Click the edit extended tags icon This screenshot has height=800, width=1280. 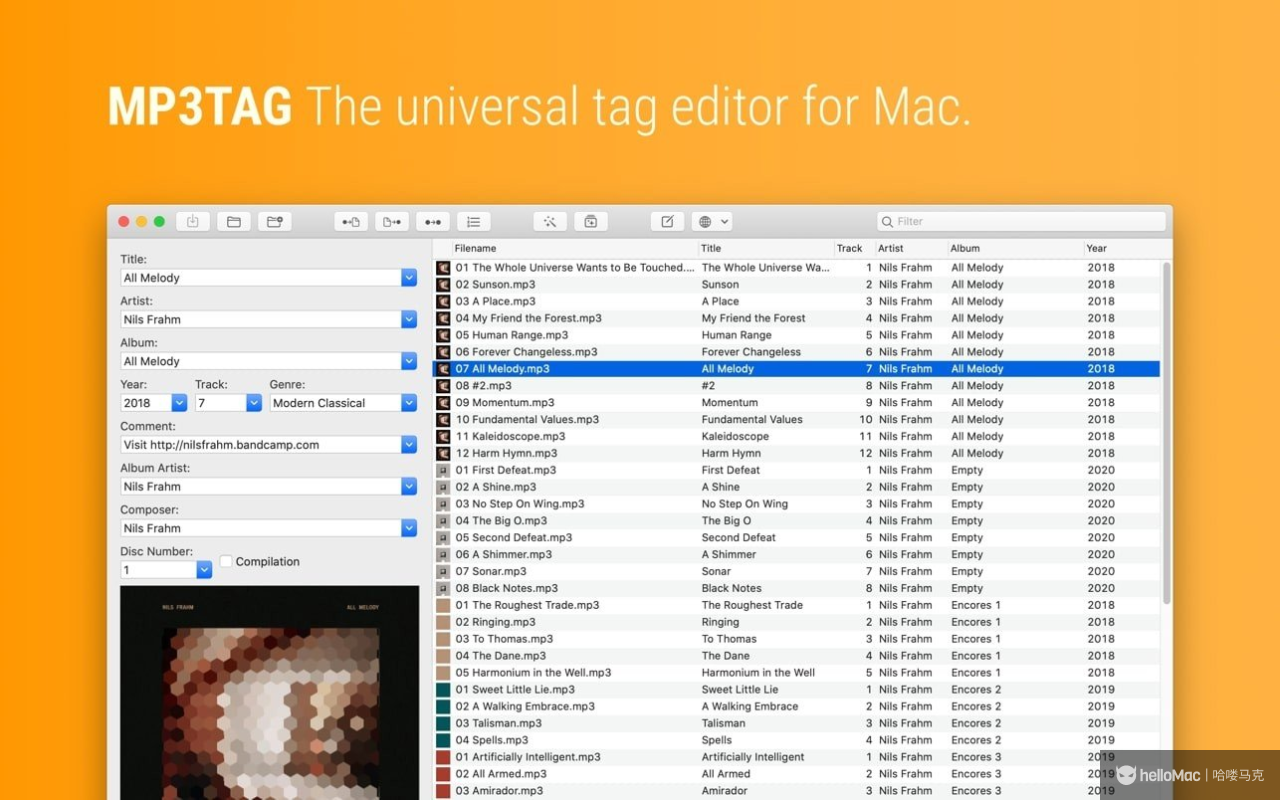pos(667,221)
